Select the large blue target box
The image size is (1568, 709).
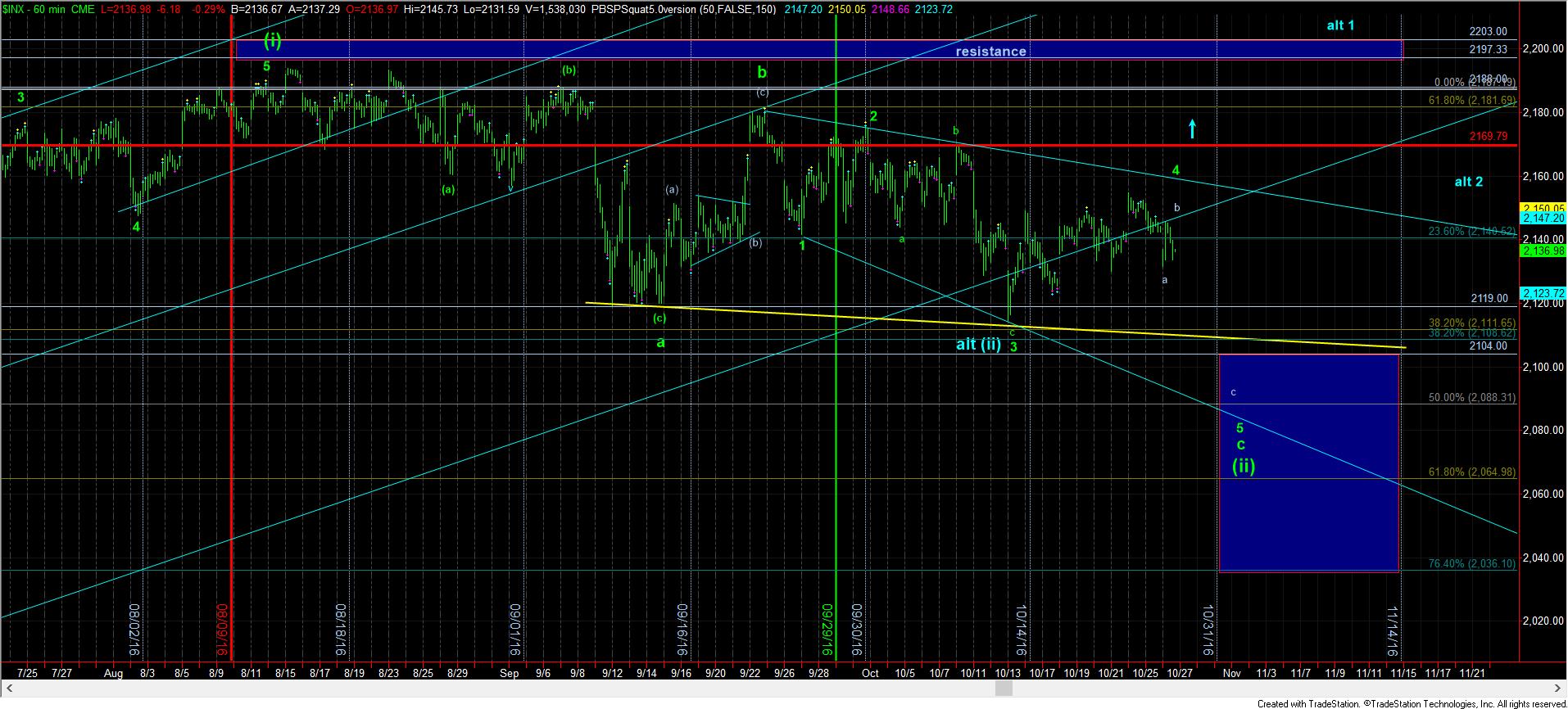[1308, 463]
